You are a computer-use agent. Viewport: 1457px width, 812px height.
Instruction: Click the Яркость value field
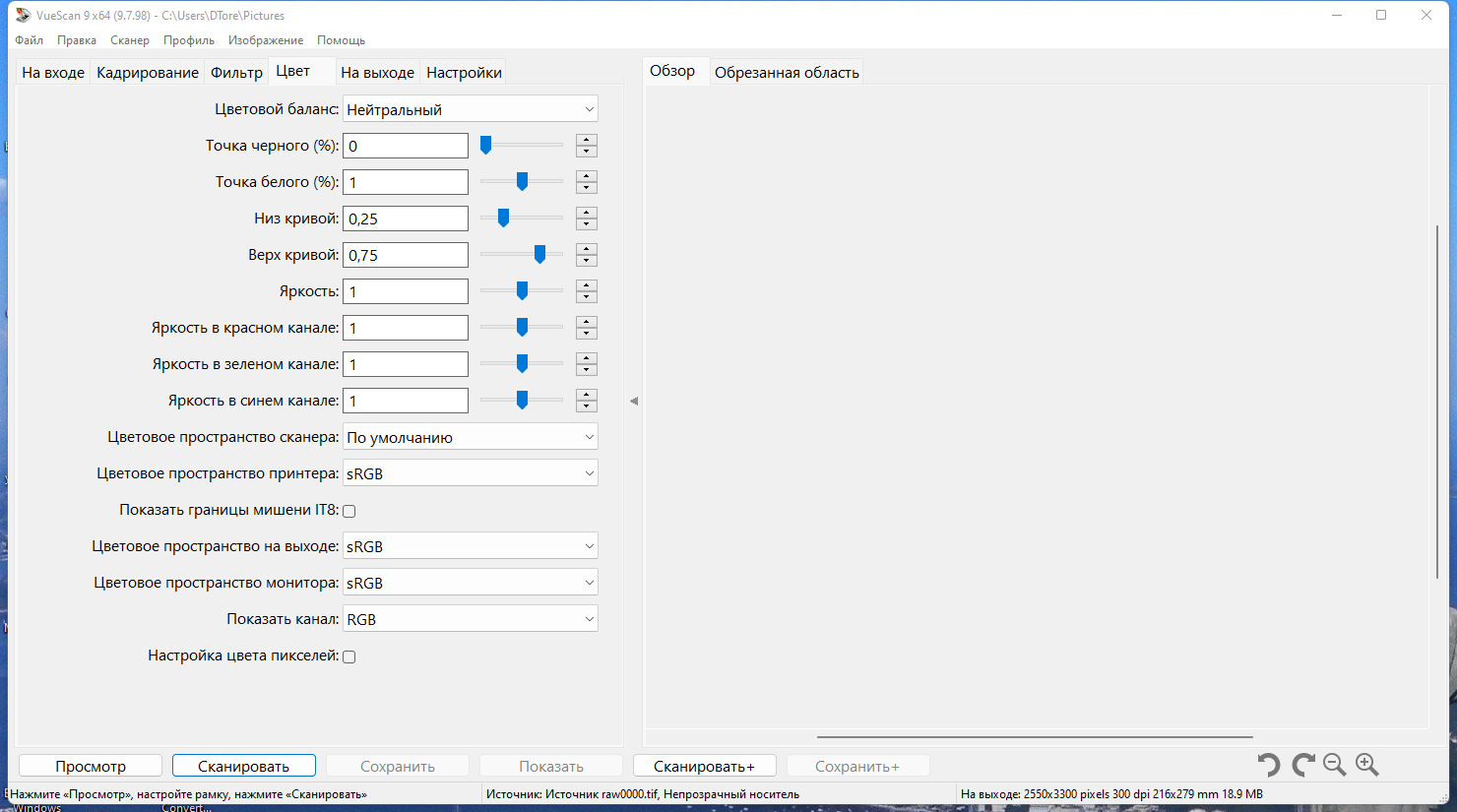pos(406,291)
